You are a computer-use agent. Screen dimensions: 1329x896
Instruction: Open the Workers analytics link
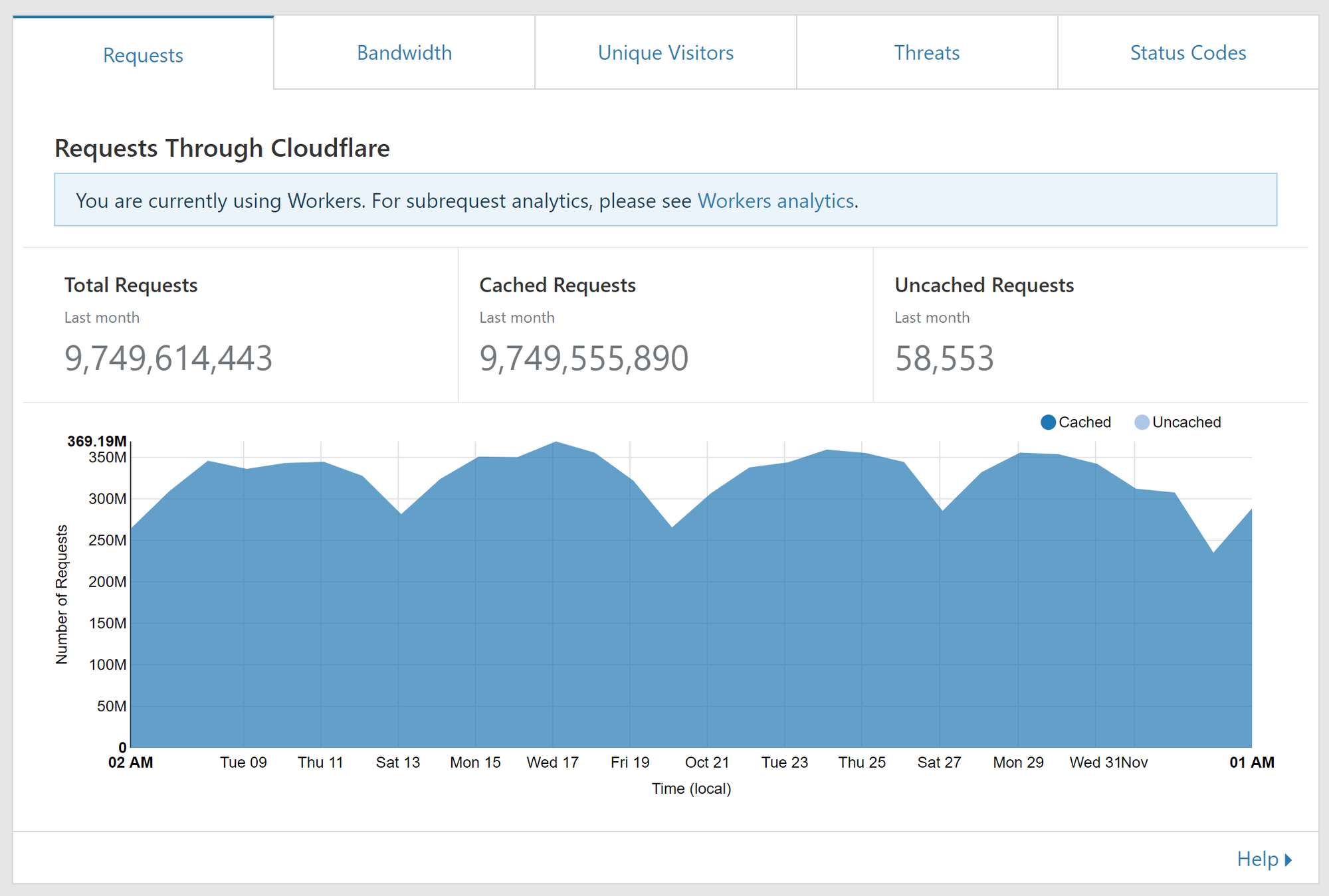(x=775, y=201)
